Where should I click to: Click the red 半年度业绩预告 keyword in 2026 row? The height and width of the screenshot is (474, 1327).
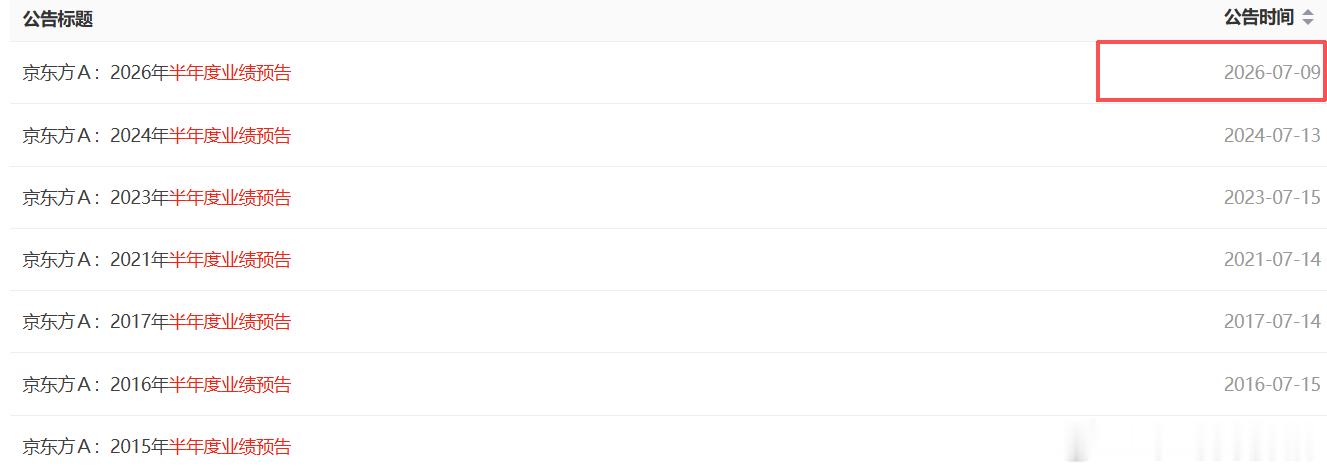coord(230,73)
